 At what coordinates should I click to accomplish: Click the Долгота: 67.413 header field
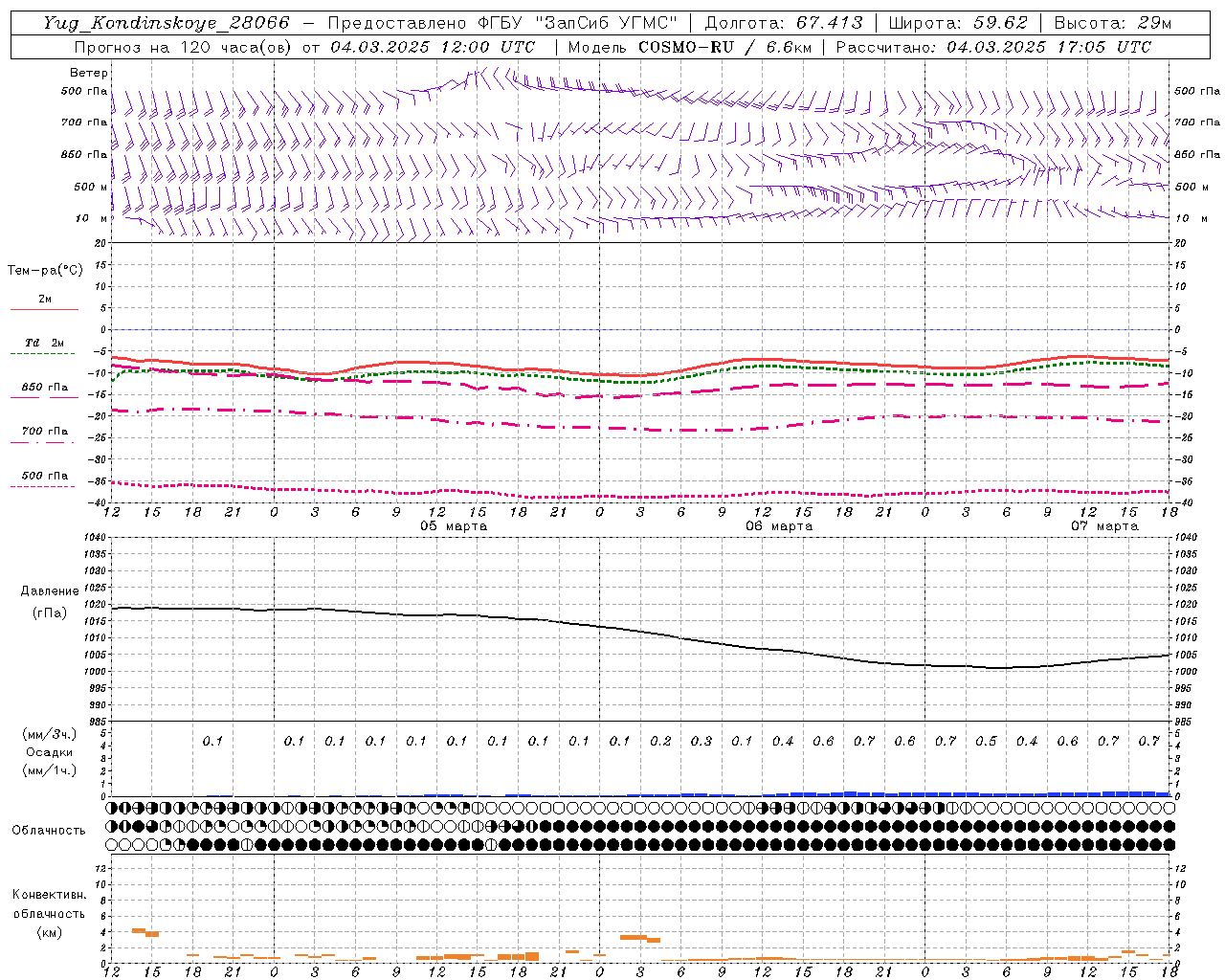pyautogui.click(x=784, y=23)
